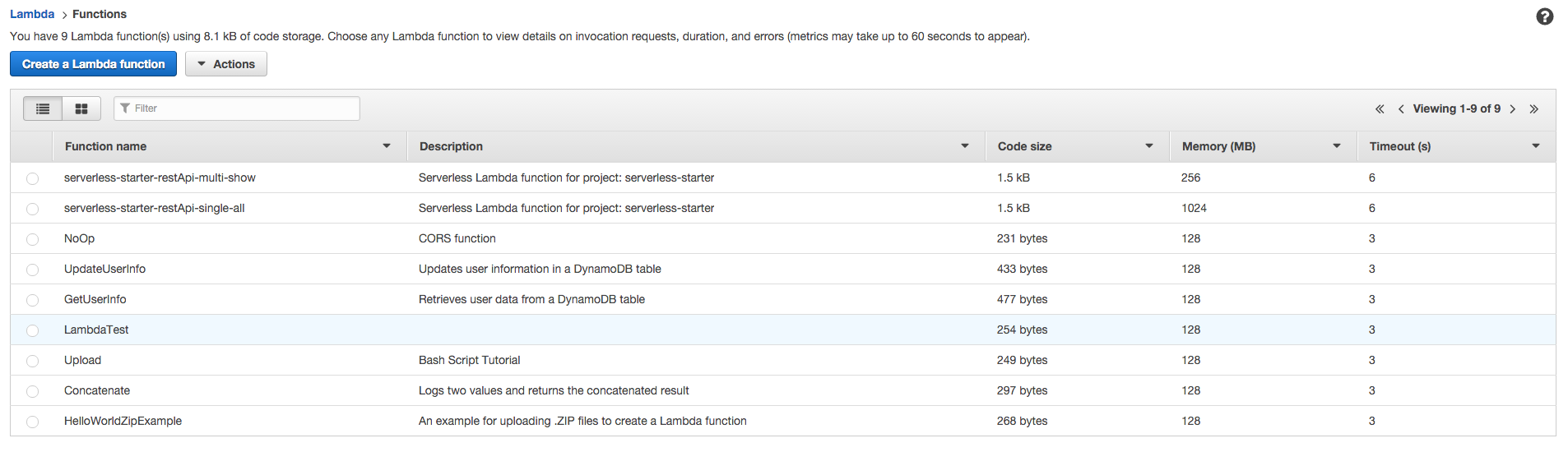
Task: Click the 1024 memory value
Action: tap(1194, 208)
